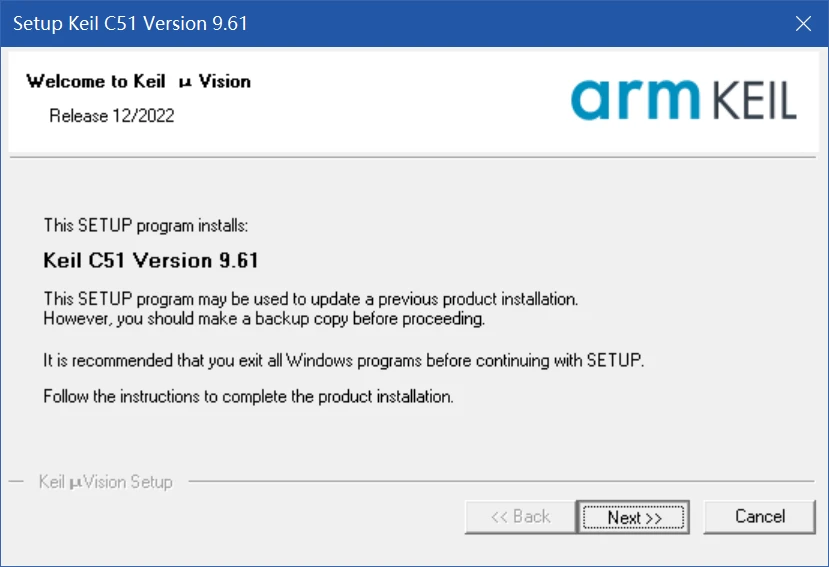Click the Release 12/2022 label
Image resolution: width=829 pixels, height=567 pixels.
pyautogui.click(x=111, y=116)
